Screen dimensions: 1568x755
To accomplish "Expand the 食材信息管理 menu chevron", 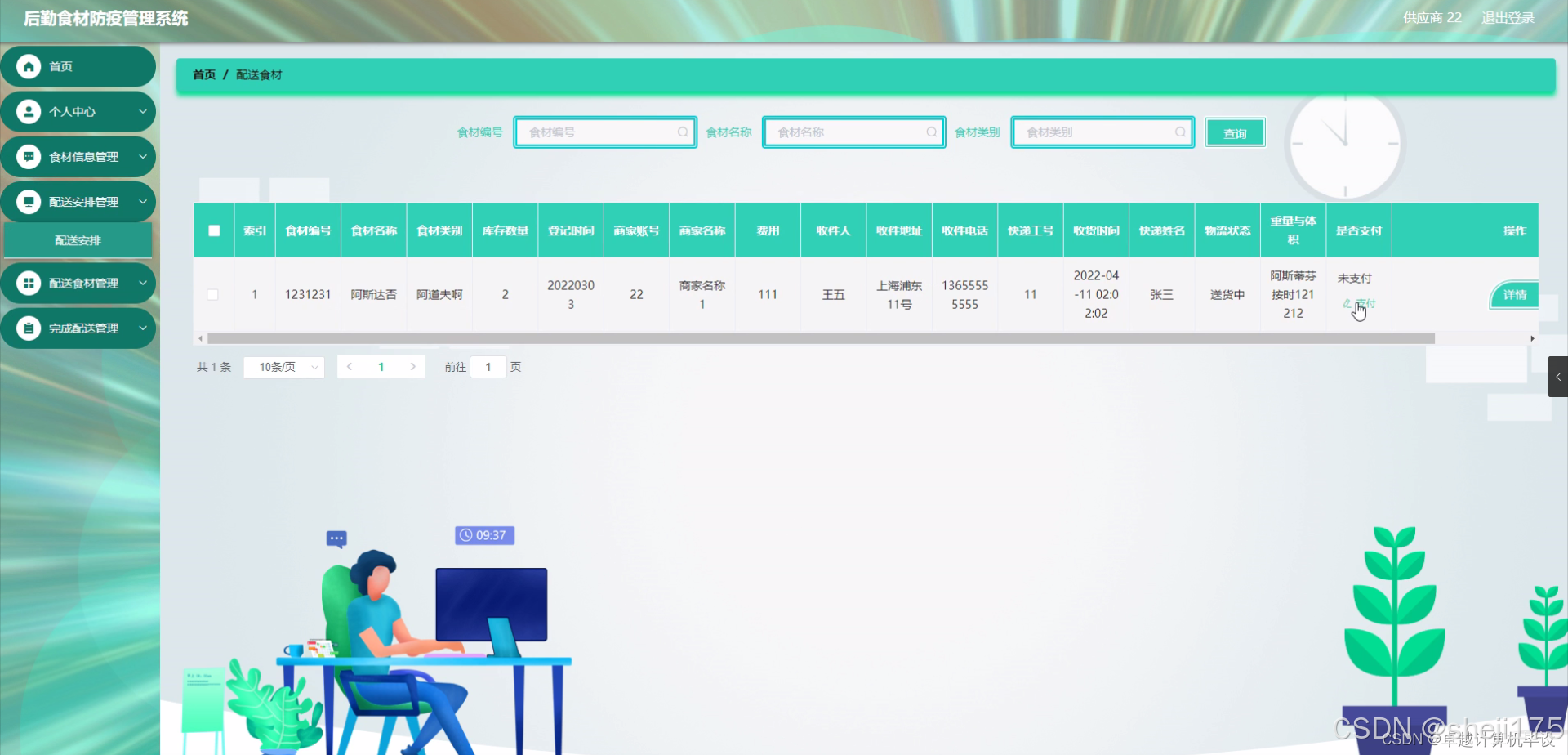I will pyautogui.click(x=143, y=157).
